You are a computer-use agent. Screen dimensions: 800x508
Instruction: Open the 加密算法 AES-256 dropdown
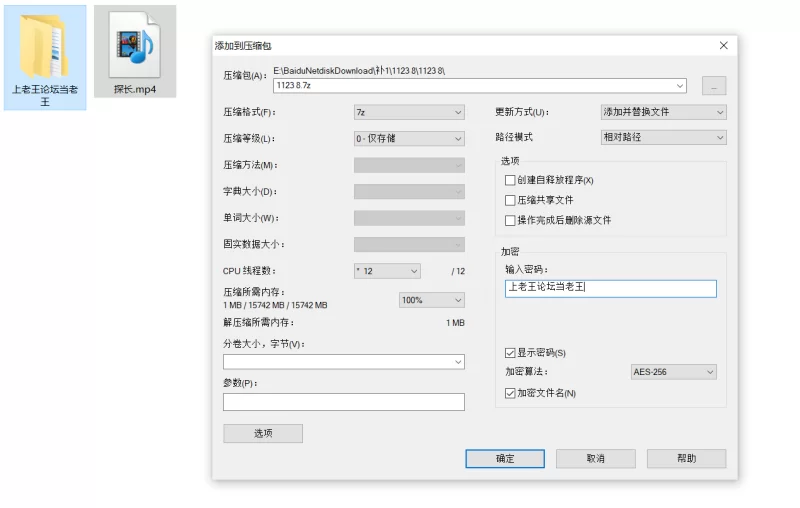coord(673,372)
